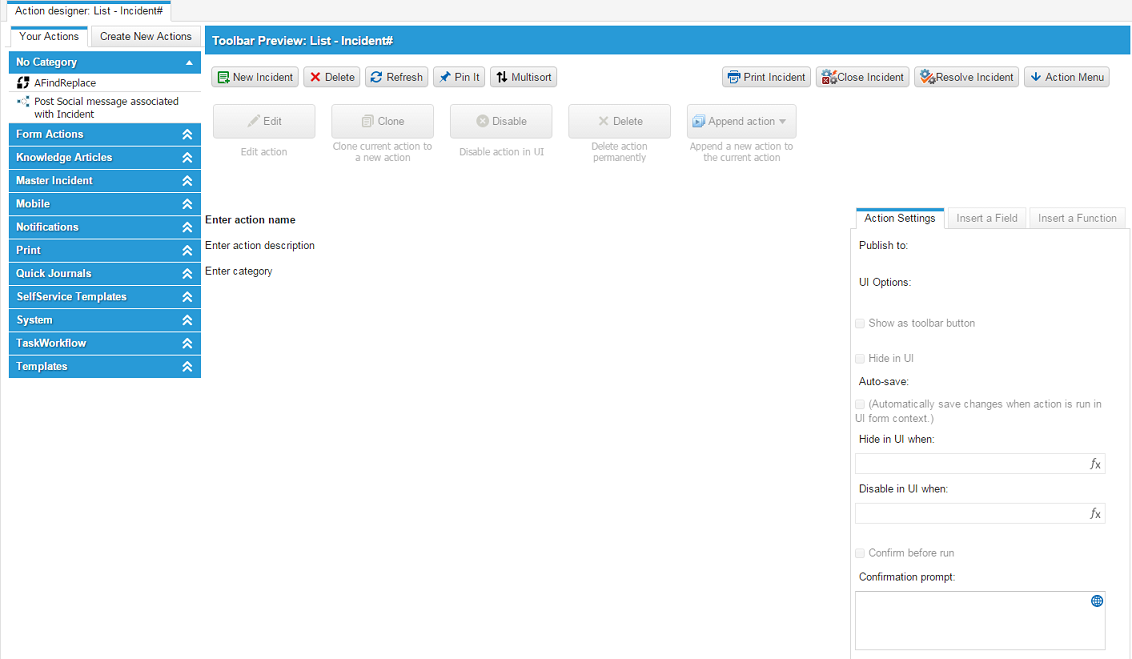Screen dimensions: 1132x659
Task: Click the New Incident toolbar icon
Action: click(224, 77)
